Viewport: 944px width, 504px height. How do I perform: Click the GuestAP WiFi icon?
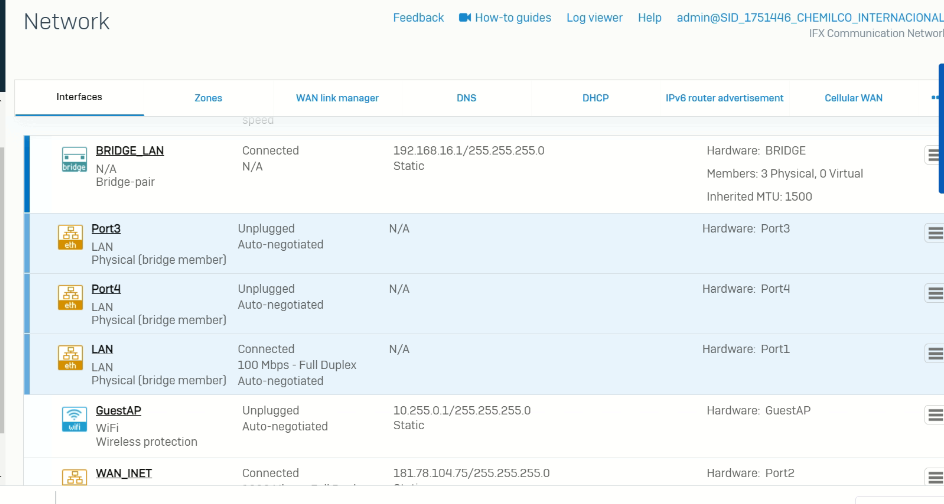(74, 419)
